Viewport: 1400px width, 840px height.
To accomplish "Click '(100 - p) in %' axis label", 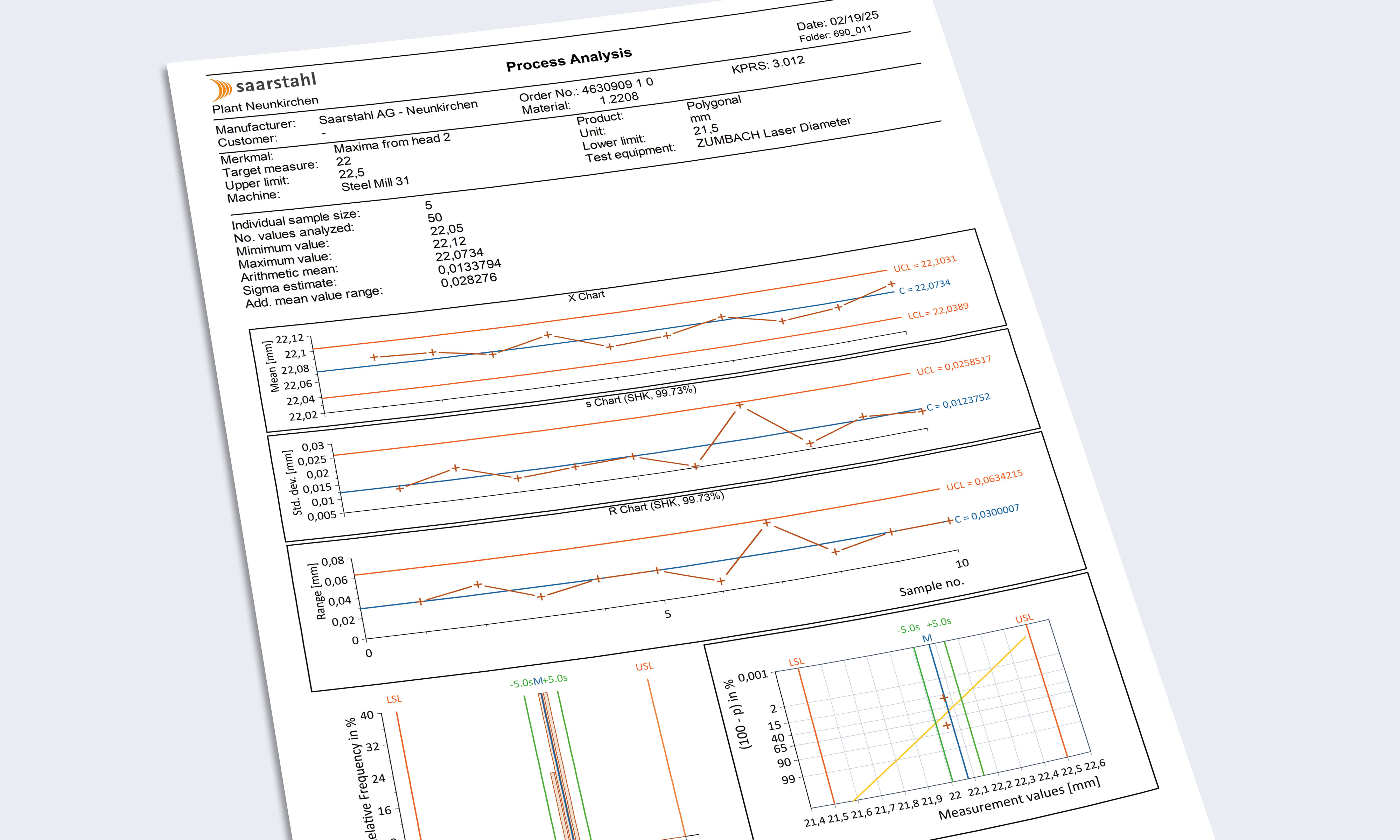I will pos(737,714).
